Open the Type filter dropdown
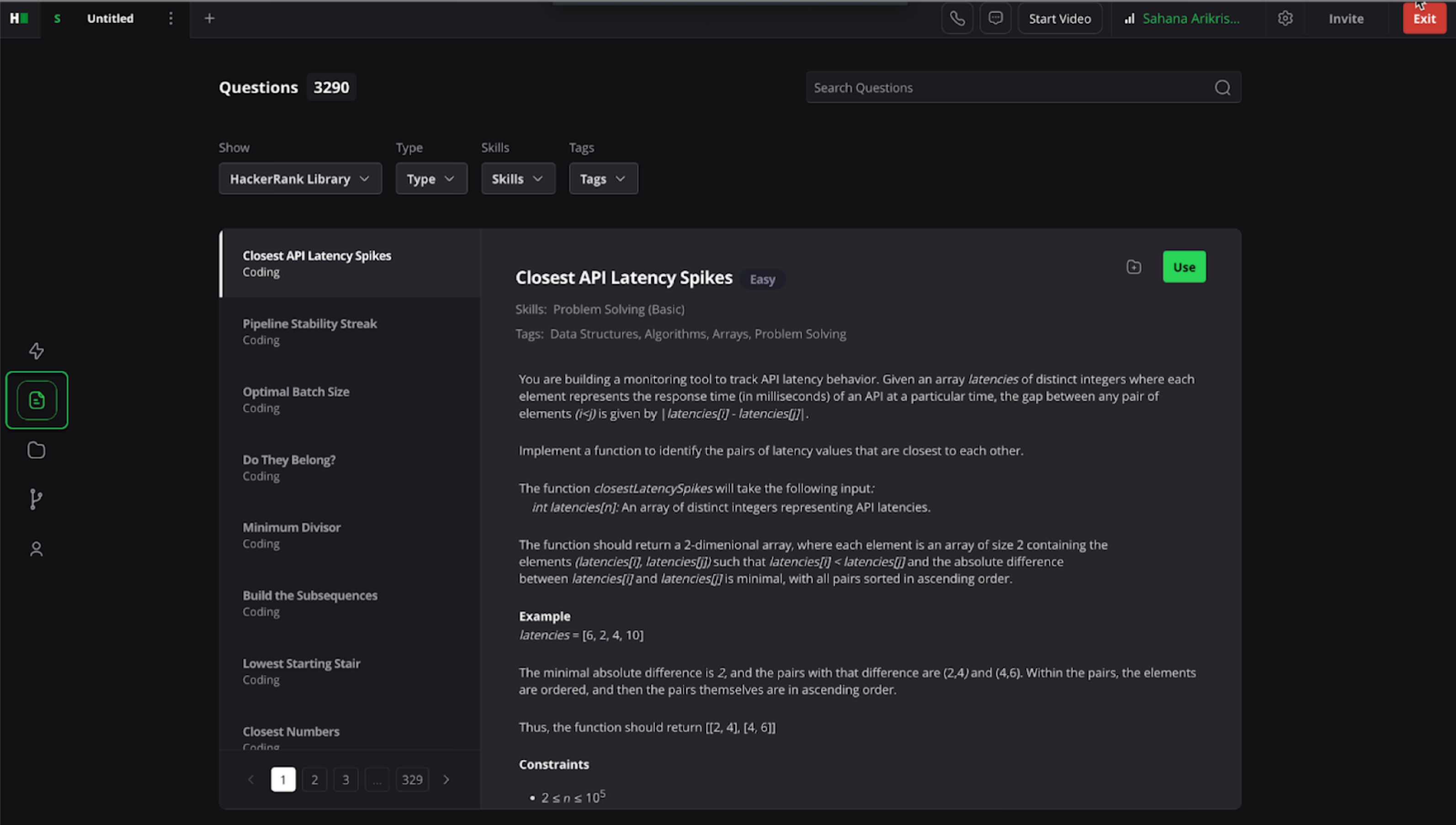Image resolution: width=1456 pixels, height=825 pixels. point(431,179)
